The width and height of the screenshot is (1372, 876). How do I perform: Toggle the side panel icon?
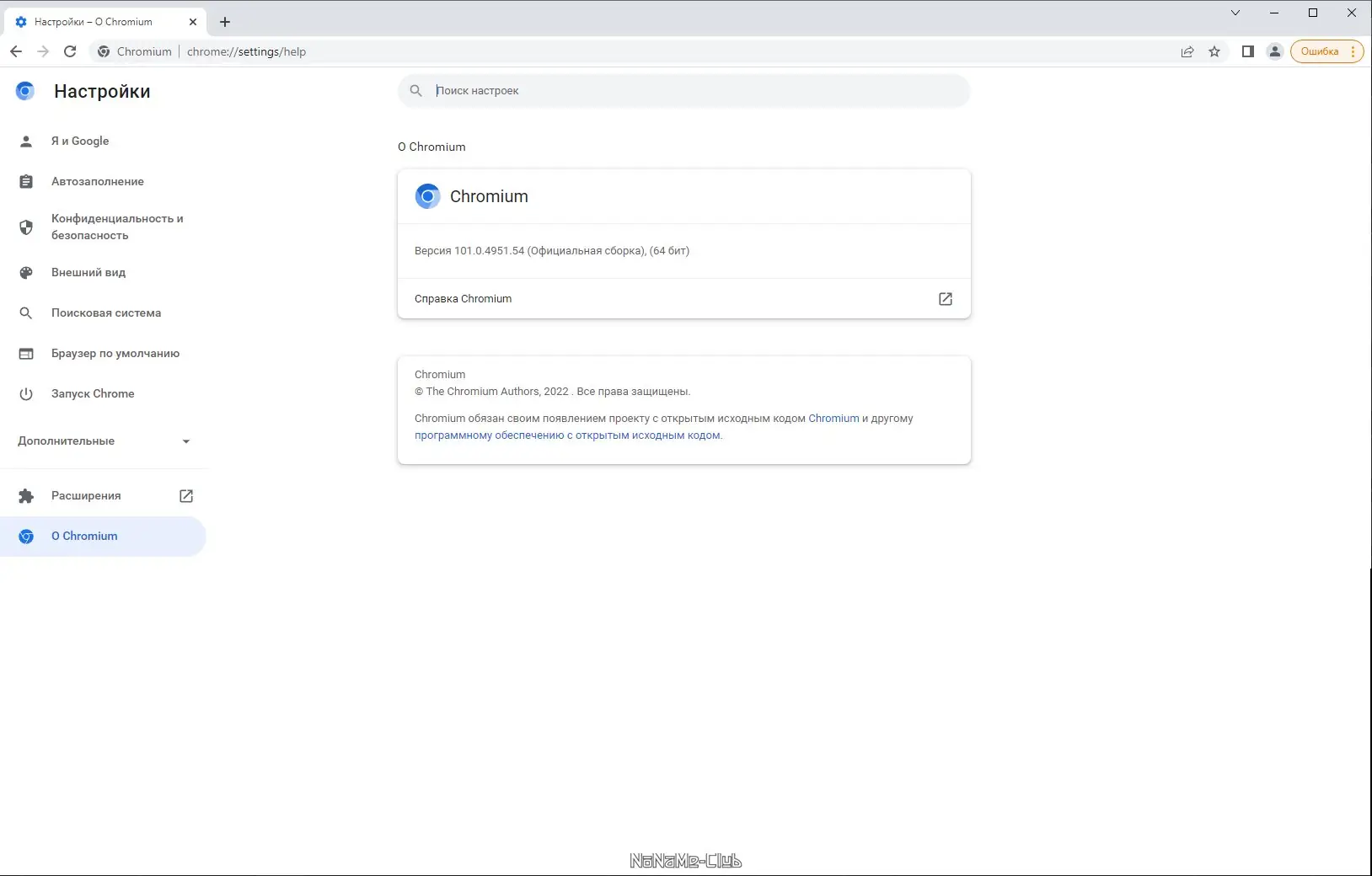coord(1248,51)
